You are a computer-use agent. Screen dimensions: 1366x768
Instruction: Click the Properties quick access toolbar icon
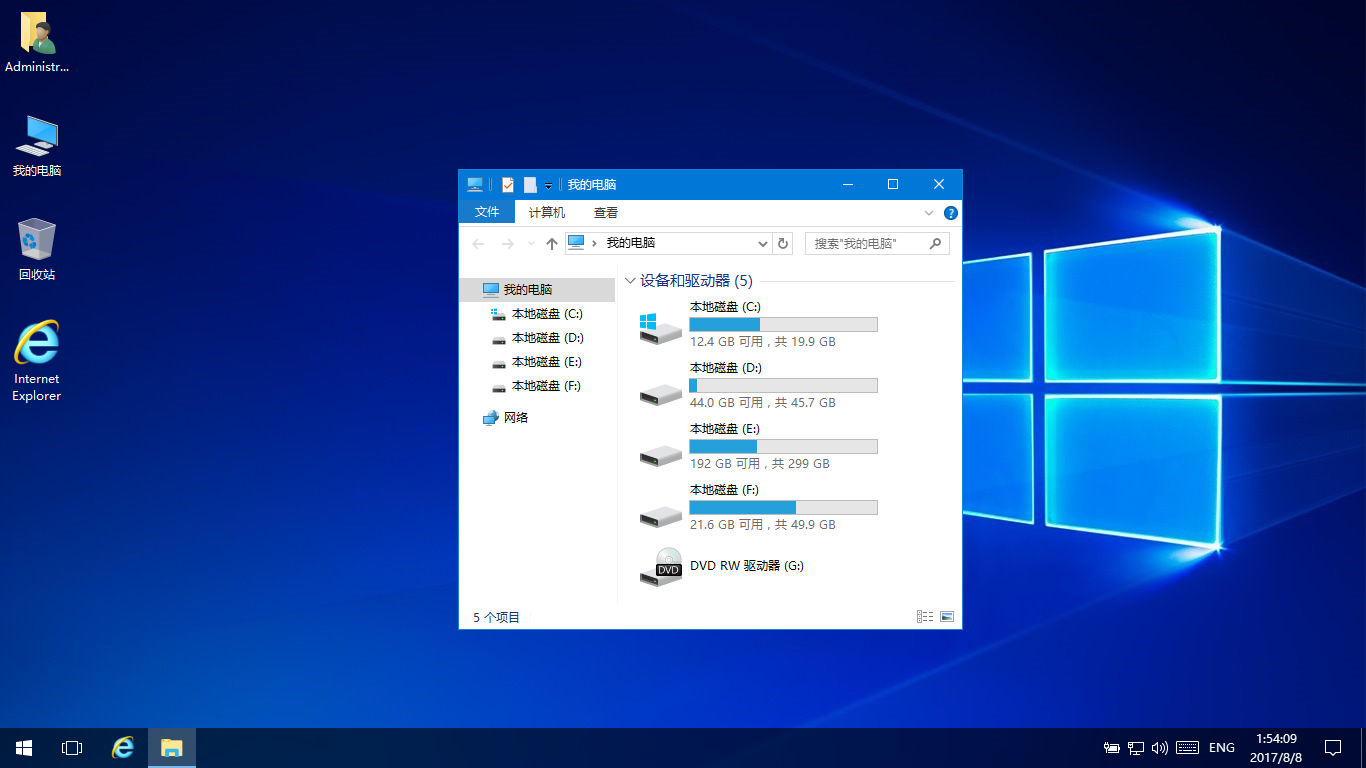(x=508, y=184)
